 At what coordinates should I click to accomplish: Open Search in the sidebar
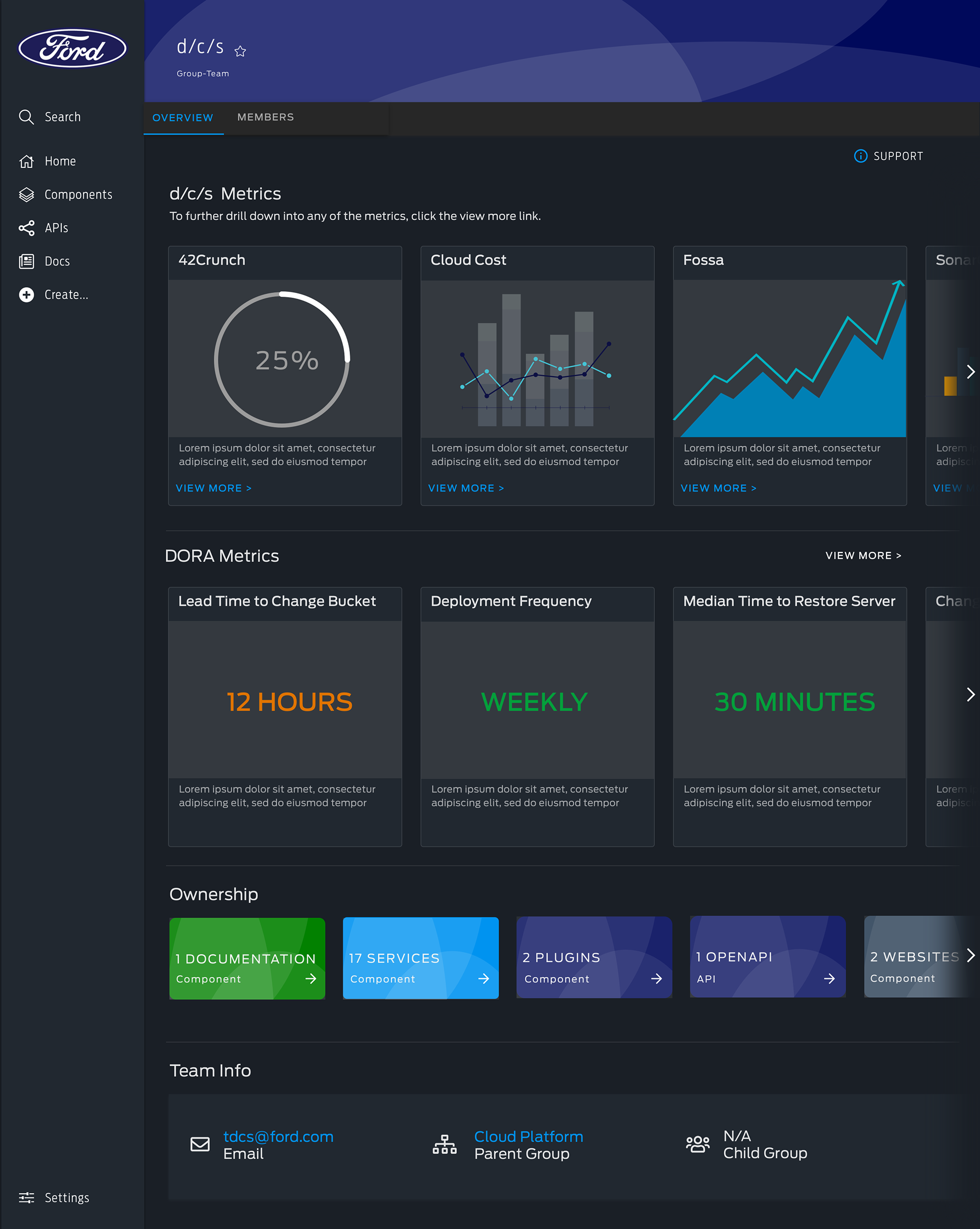(50, 117)
